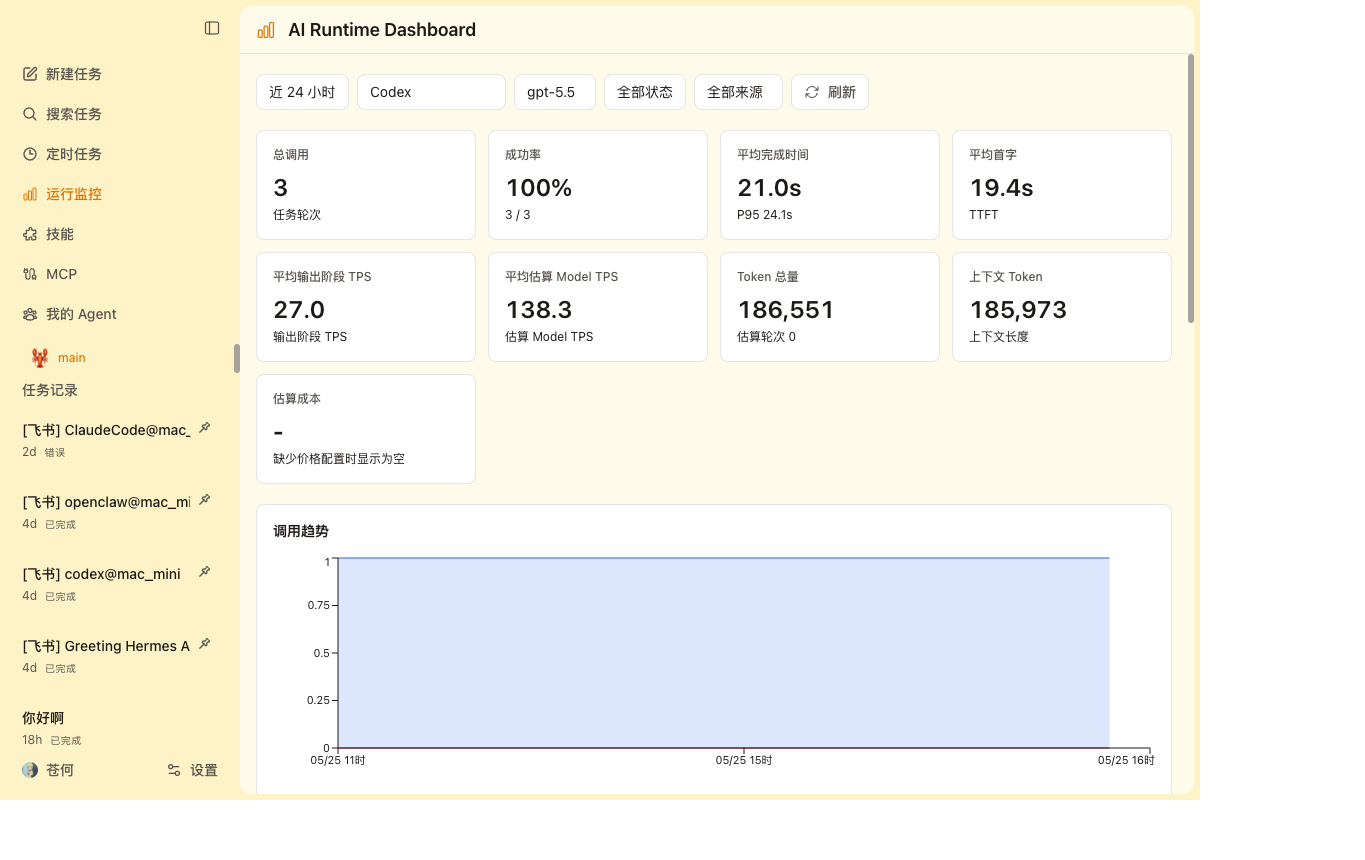Click pin icon on Greeting Hermes task
The height and width of the screenshot is (860, 1365).
[204, 644]
